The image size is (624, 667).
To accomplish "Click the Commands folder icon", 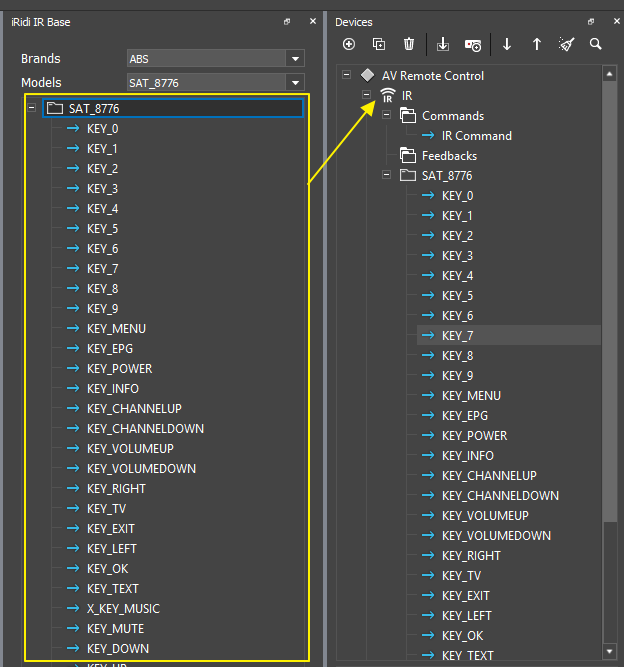I will point(408,116).
